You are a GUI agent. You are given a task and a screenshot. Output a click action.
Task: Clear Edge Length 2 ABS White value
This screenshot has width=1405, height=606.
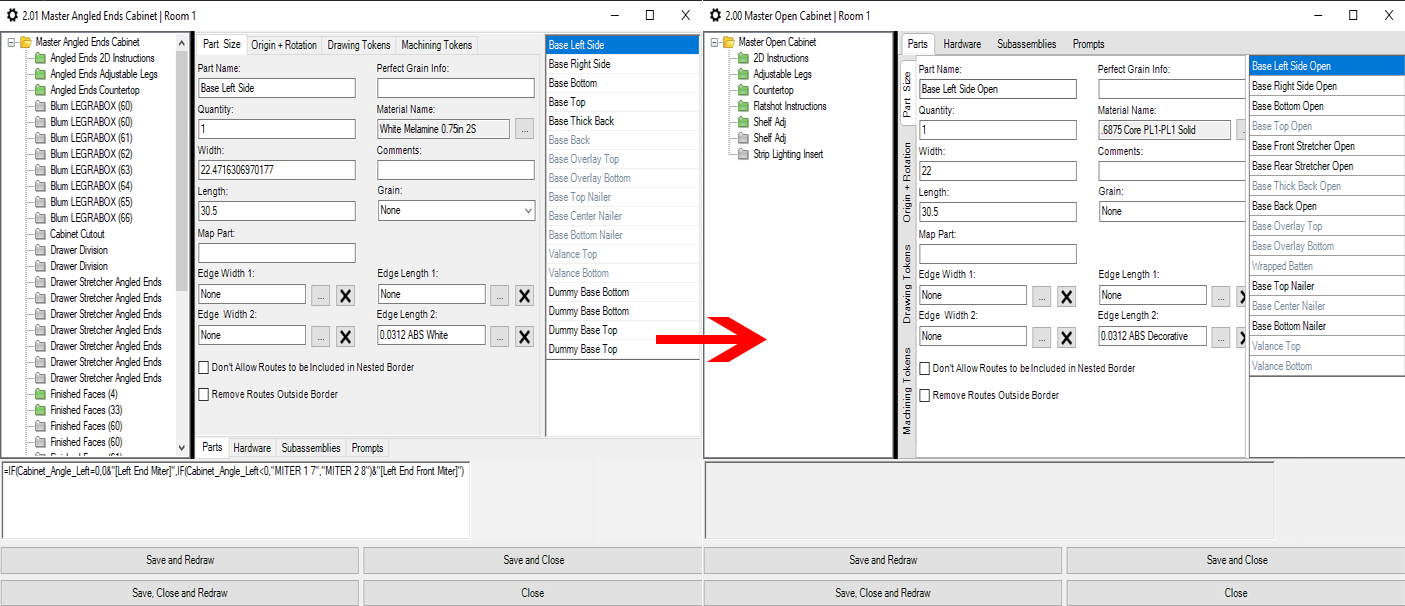coord(524,336)
